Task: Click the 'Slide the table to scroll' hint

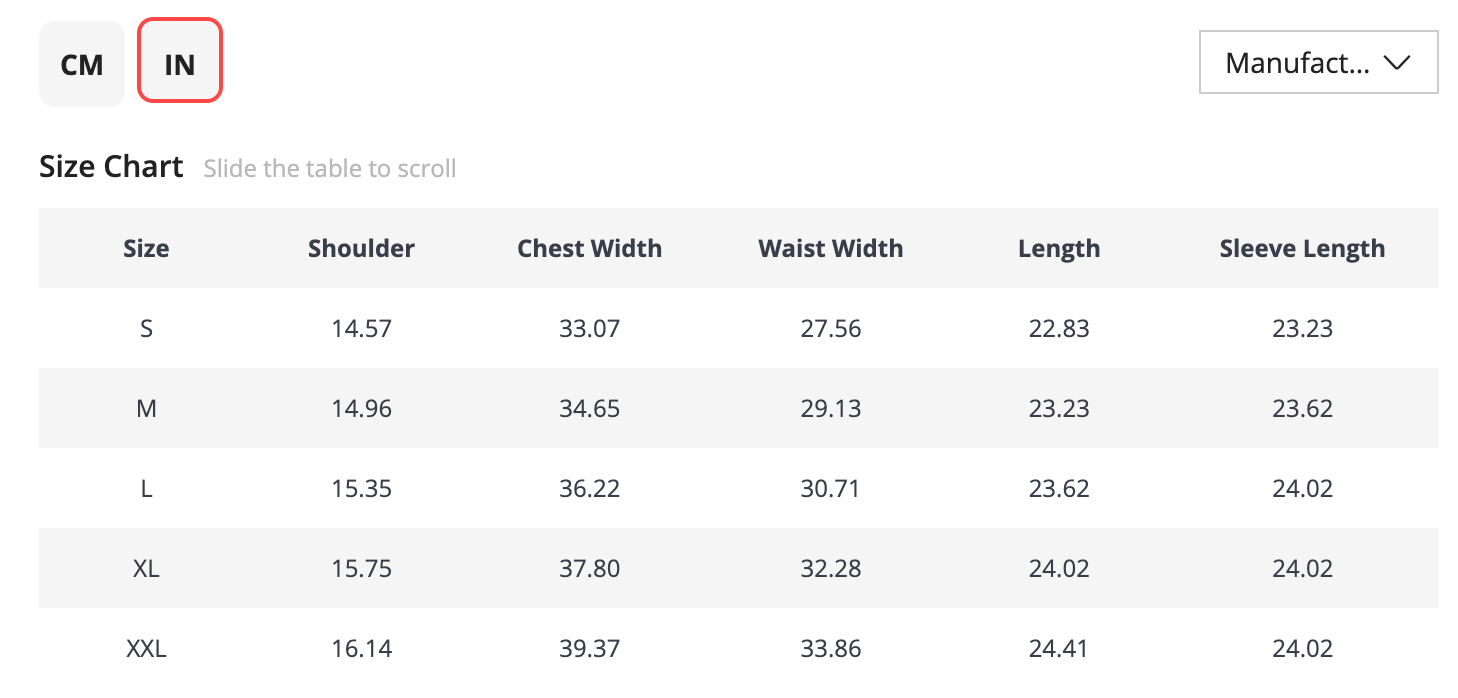Action: click(330, 169)
